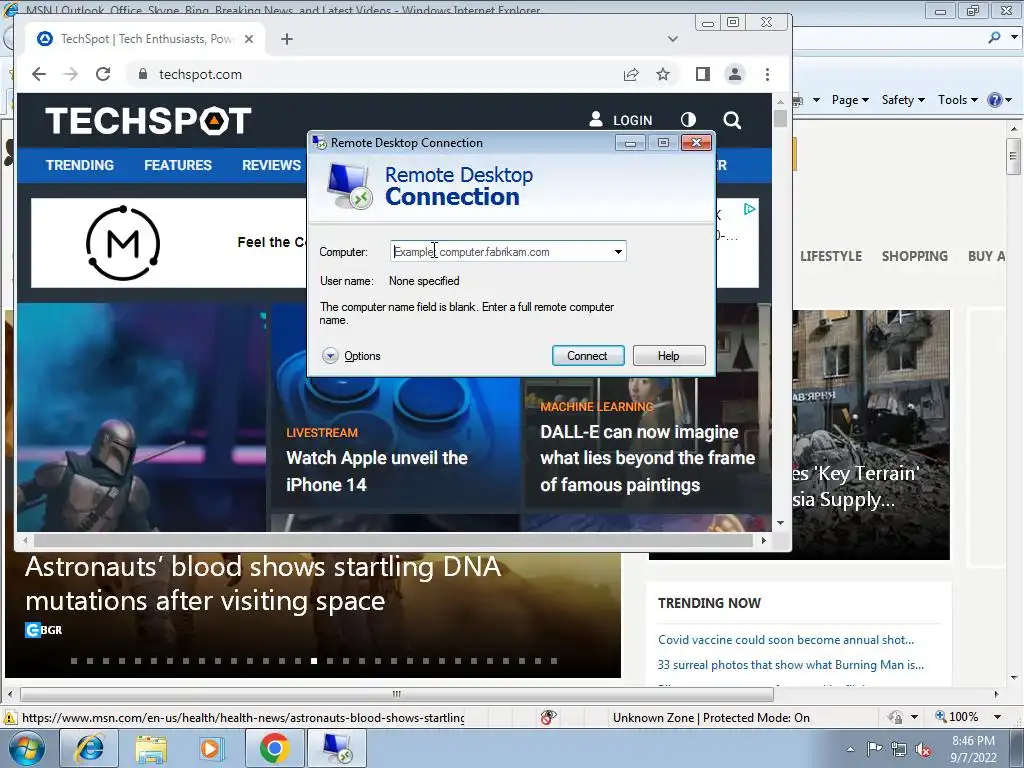1024x768 pixels.
Task: Click the IE privacy report status icon
Action: (549, 717)
